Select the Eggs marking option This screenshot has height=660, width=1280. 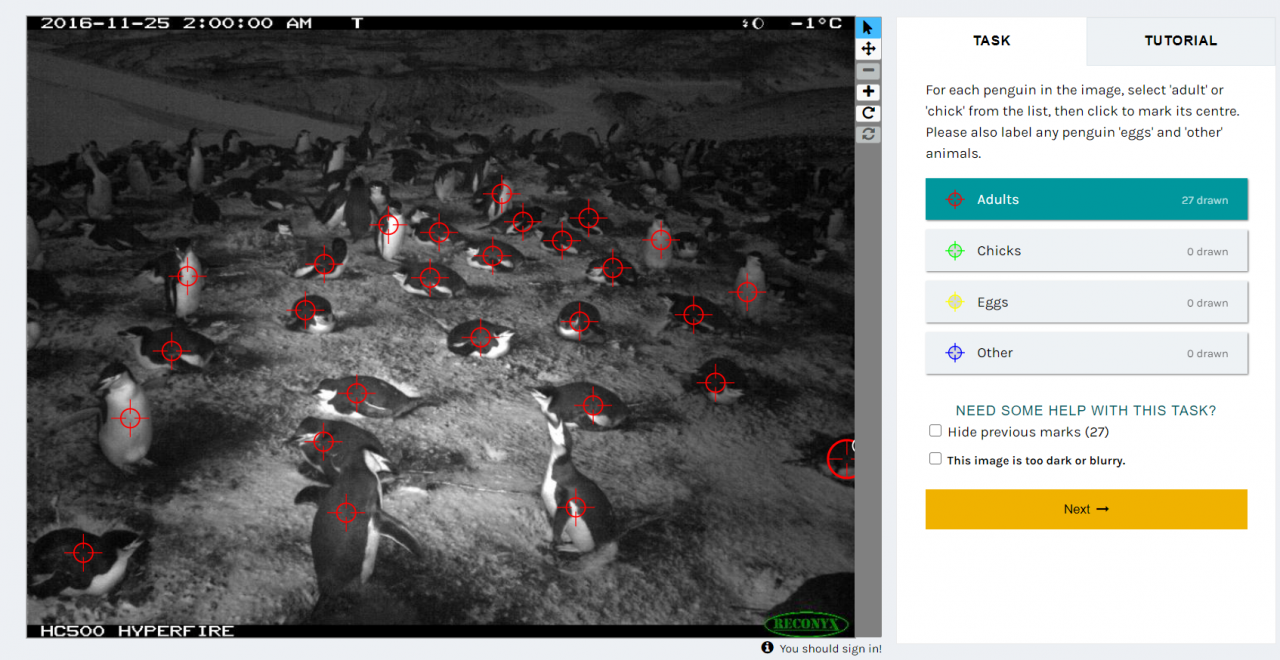pyautogui.click(x=1086, y=302)
